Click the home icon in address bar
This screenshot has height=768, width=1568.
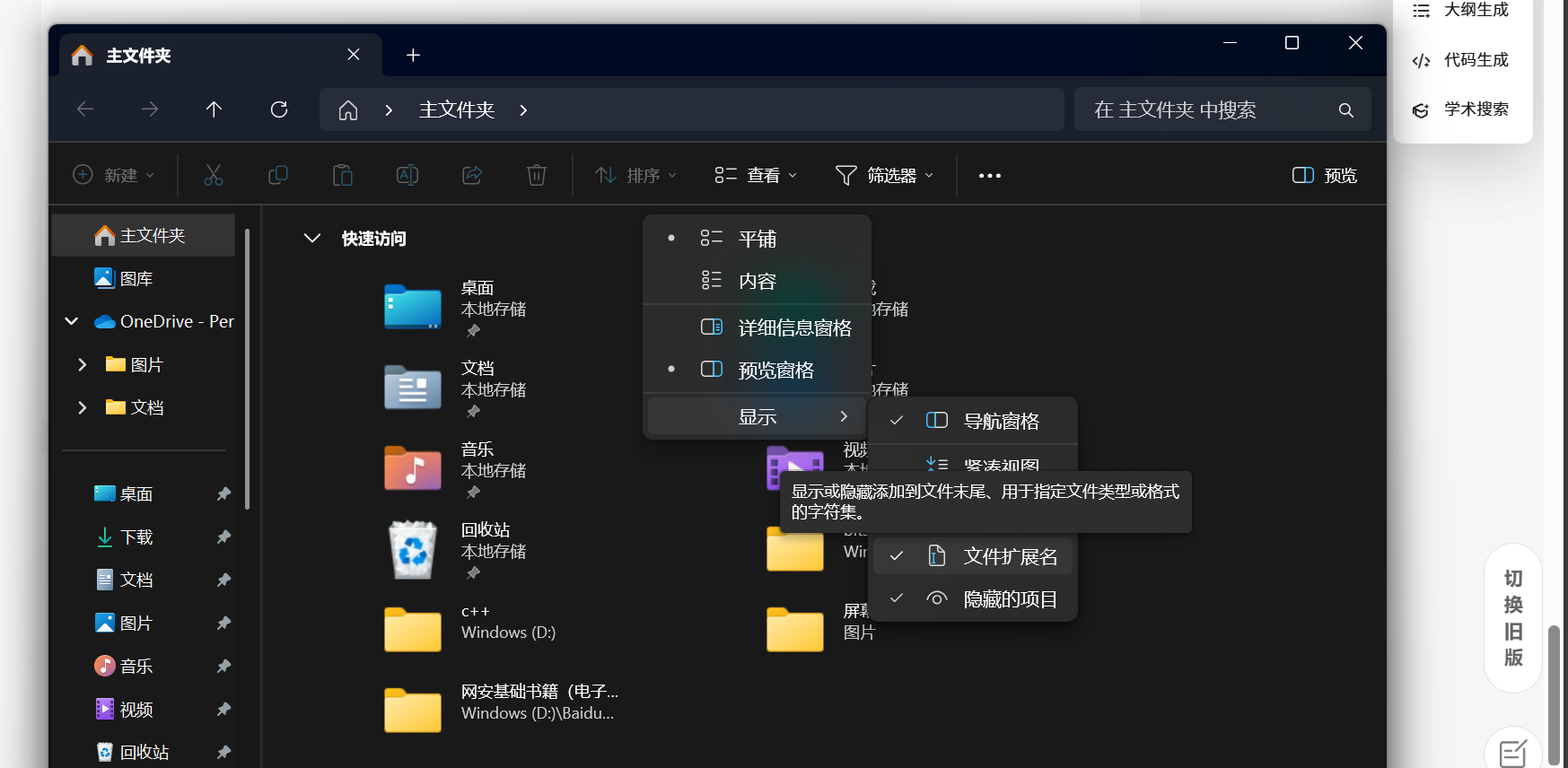[x=348, y=109]
